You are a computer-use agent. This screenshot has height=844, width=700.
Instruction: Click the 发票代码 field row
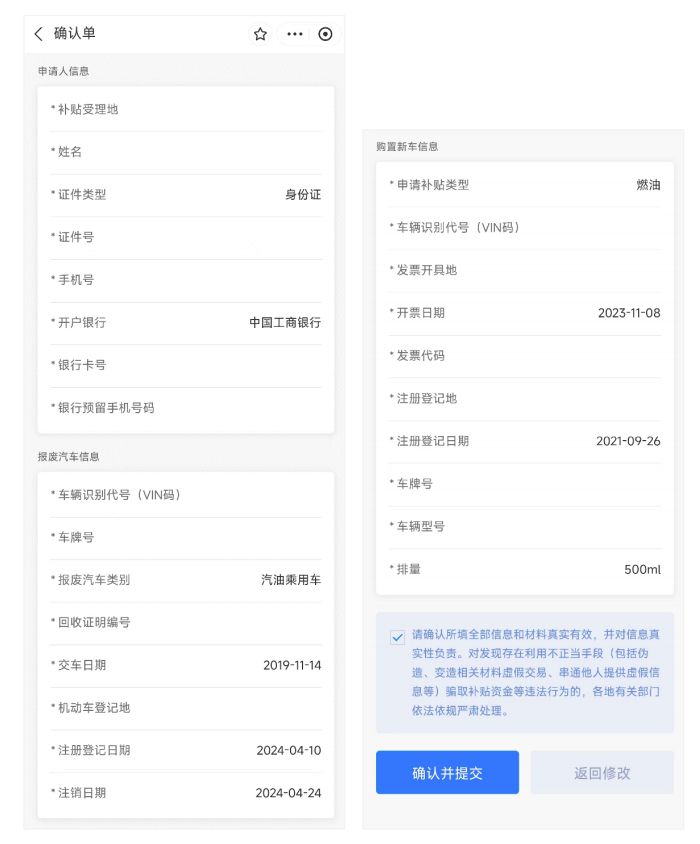tap(524, 356)
